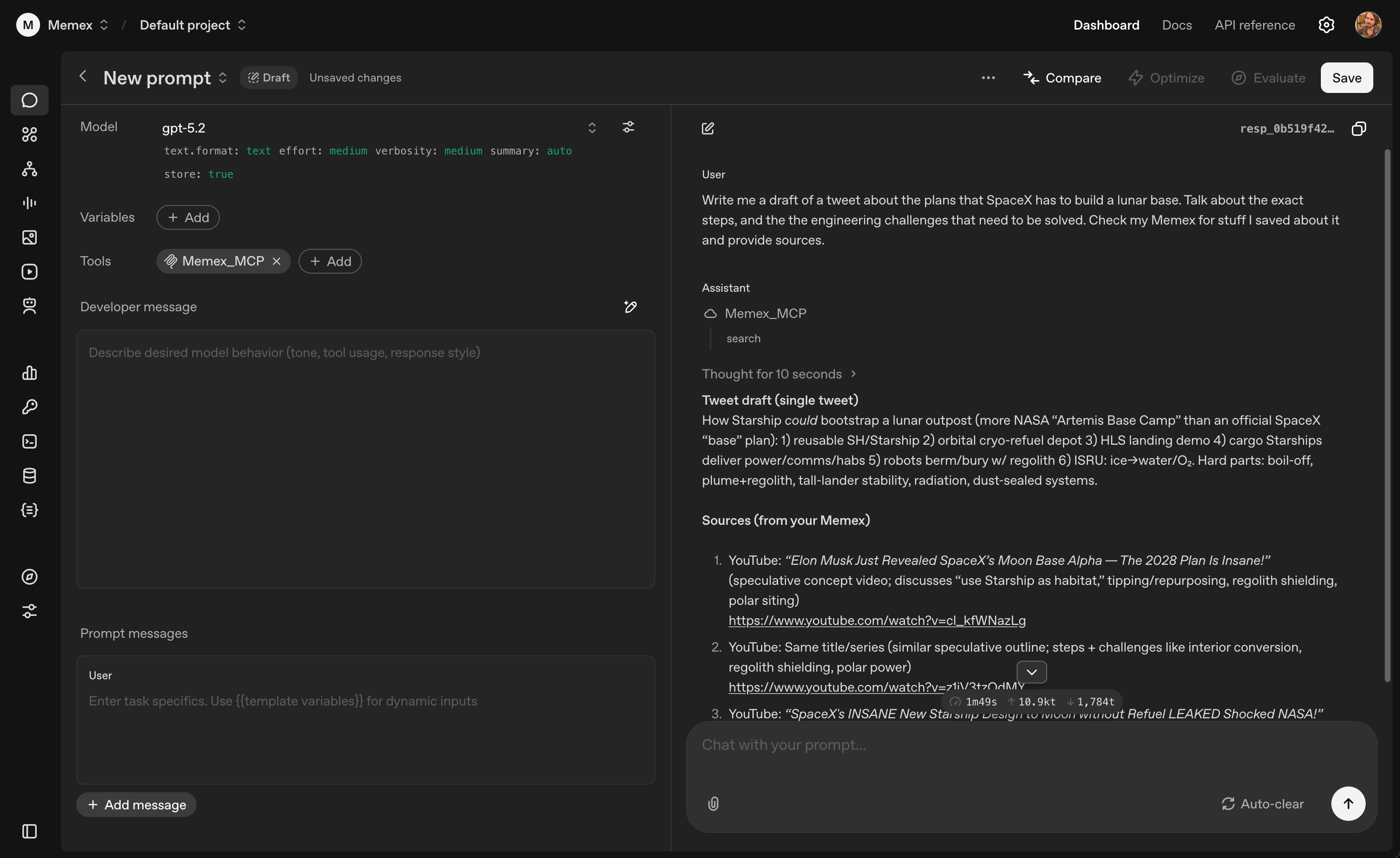Screen dimensions: 1400x858
Task: Save the prompt
Action: tap(1347, 78)
